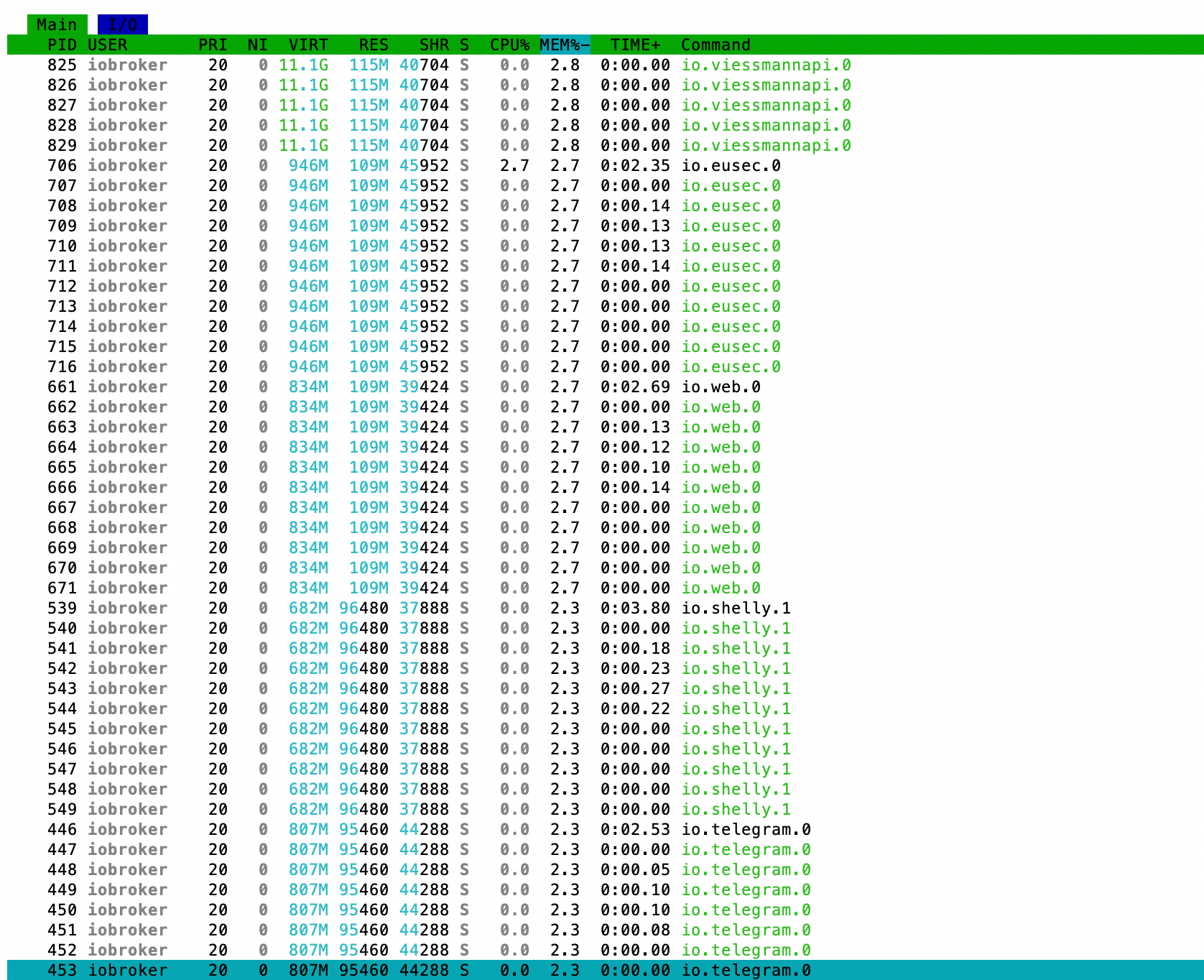Select io.shelly.1 main process PID 539

tap(605, 608)
